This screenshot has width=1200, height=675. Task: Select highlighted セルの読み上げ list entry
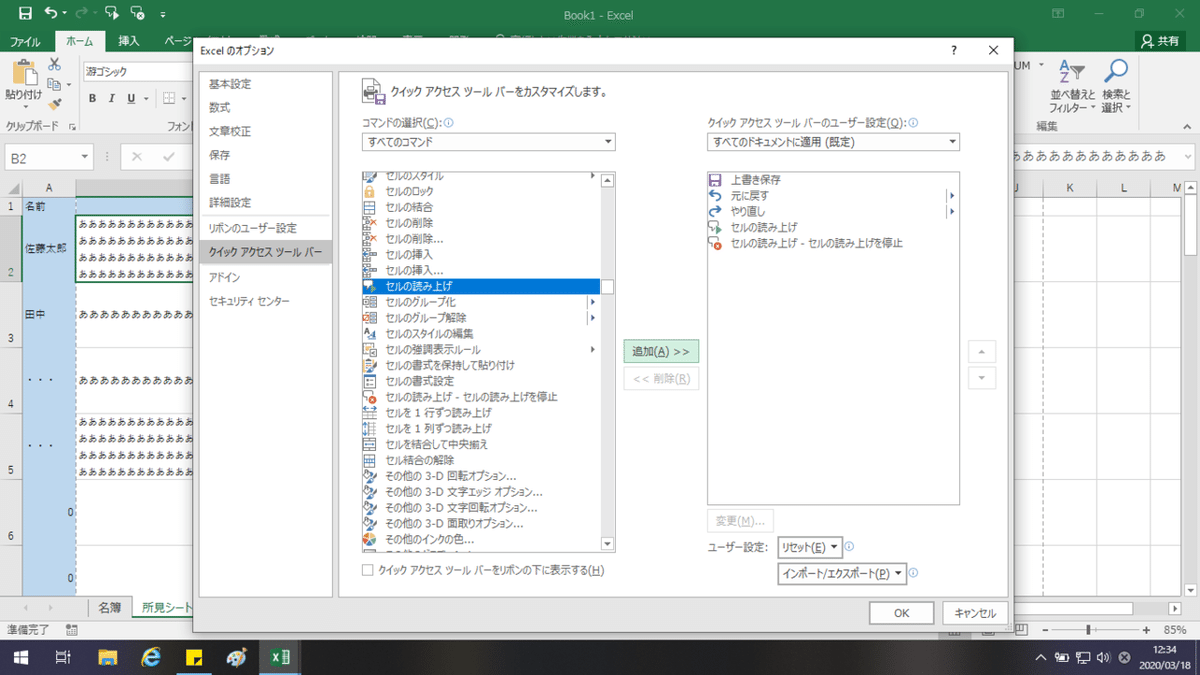480,286
